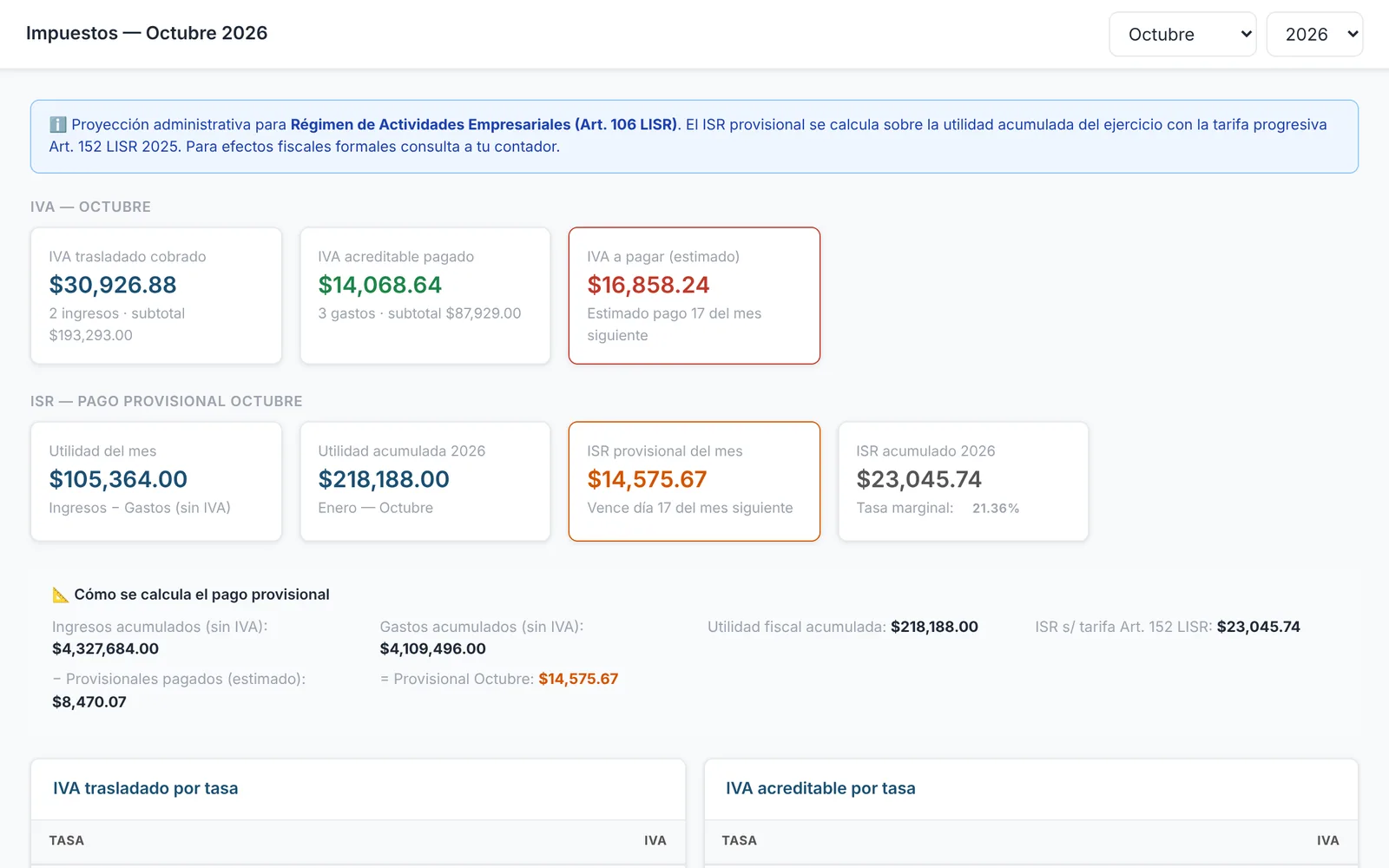This screenshot has width=1389, height=868.
Task: Click the ISR provisional del mes card
Action: point(694,482)
